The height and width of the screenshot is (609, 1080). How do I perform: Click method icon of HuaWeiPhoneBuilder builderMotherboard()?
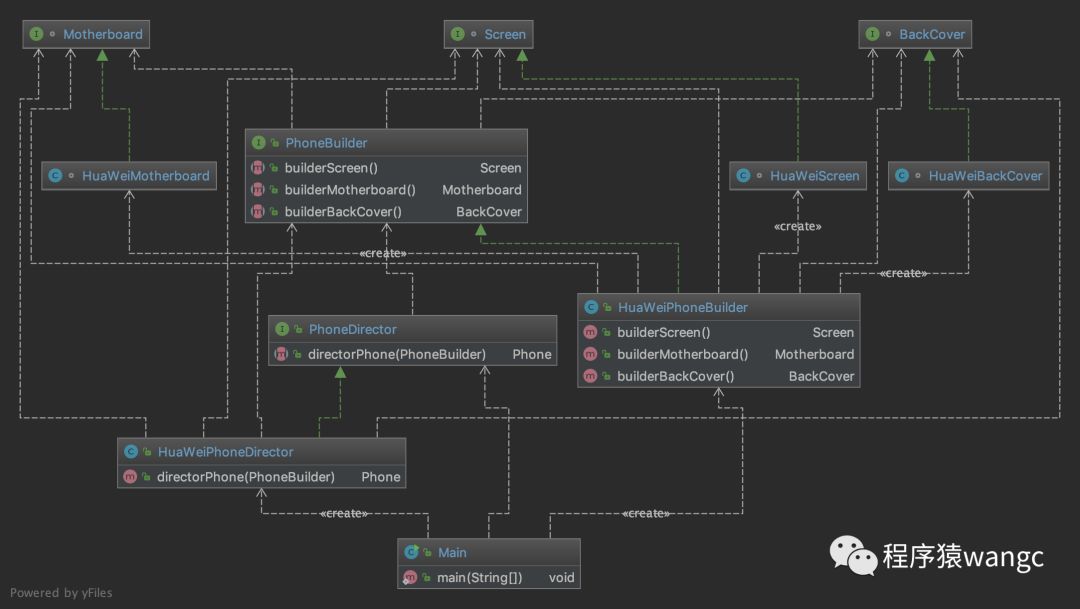590,354
